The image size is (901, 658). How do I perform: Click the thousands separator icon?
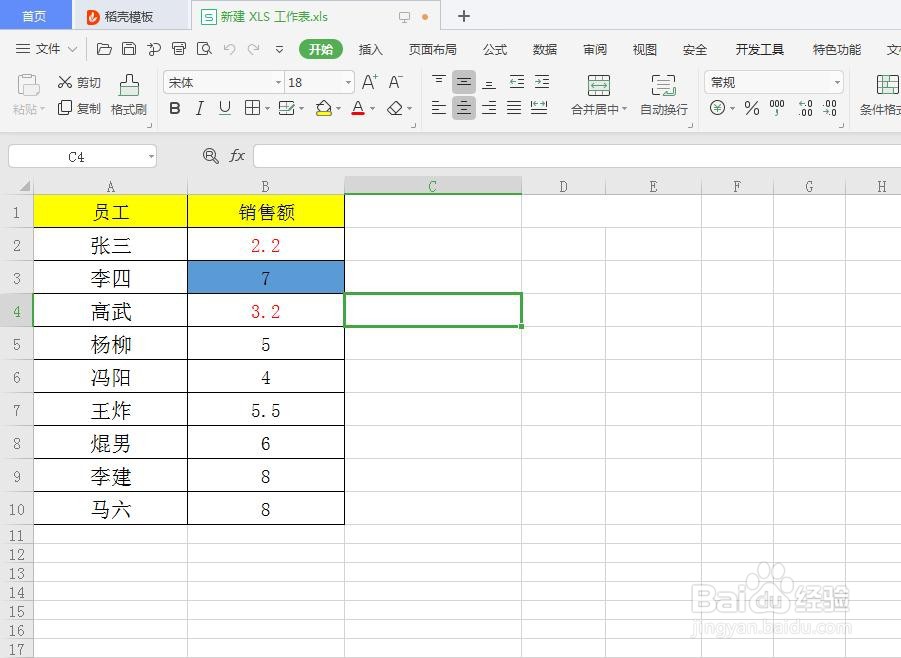click(778, 108)
